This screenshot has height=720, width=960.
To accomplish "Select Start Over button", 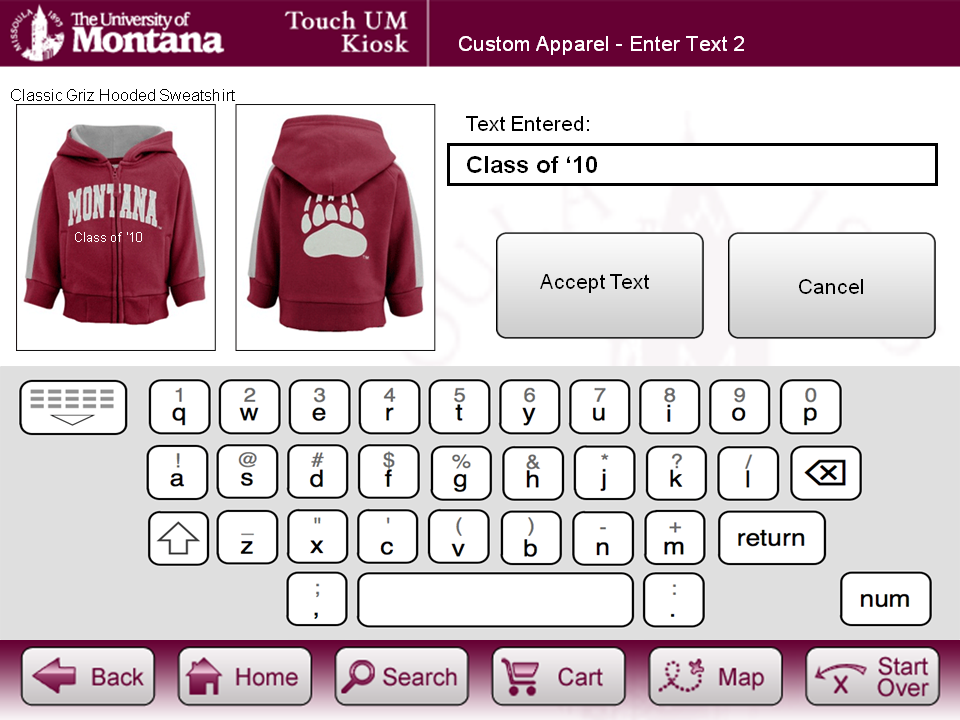I will 872,677.
